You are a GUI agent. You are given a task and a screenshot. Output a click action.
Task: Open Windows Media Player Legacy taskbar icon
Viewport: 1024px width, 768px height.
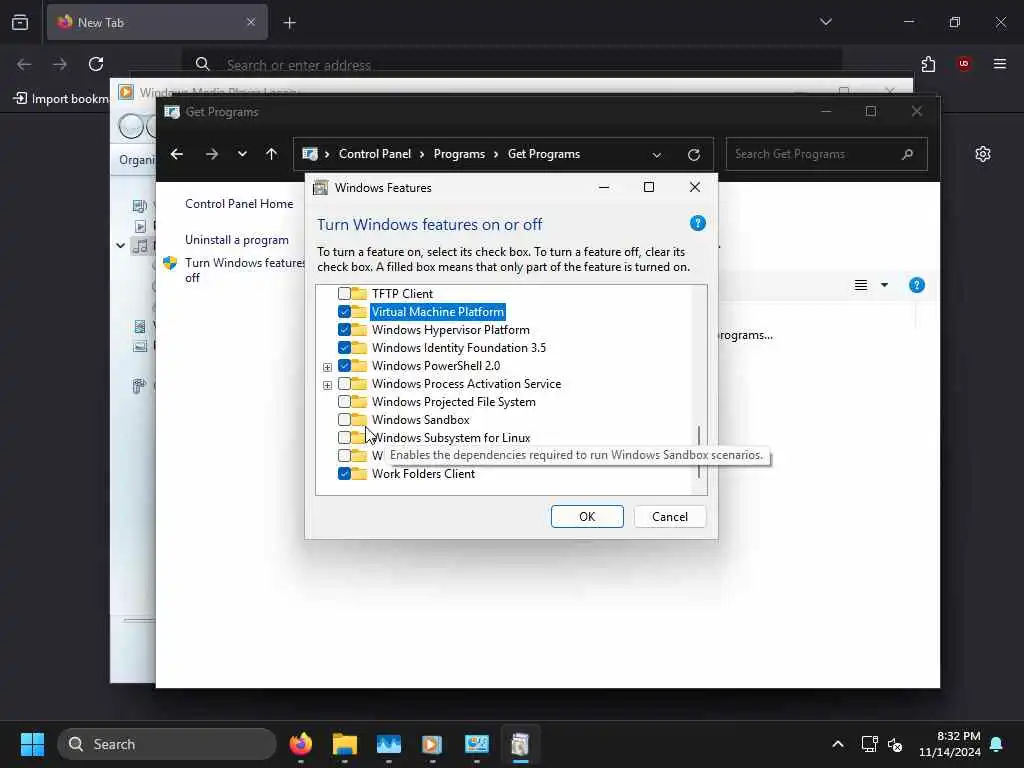click(x=432, y=744)
